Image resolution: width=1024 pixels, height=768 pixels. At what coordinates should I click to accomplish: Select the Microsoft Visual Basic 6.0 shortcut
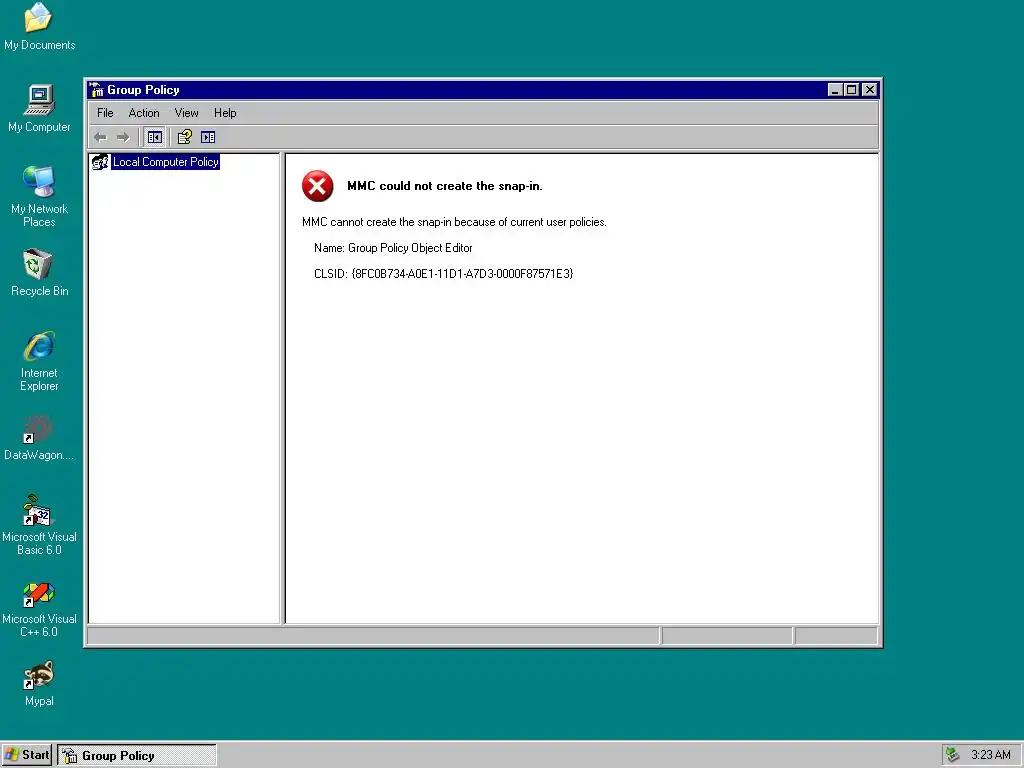point(39,525)
